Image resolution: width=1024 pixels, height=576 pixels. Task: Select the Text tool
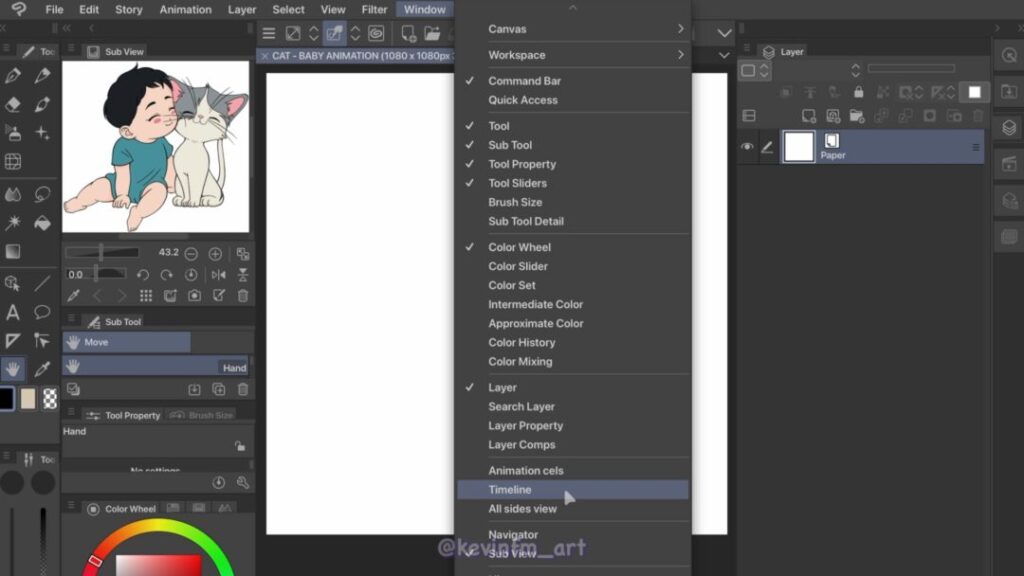tap(13, 312)
